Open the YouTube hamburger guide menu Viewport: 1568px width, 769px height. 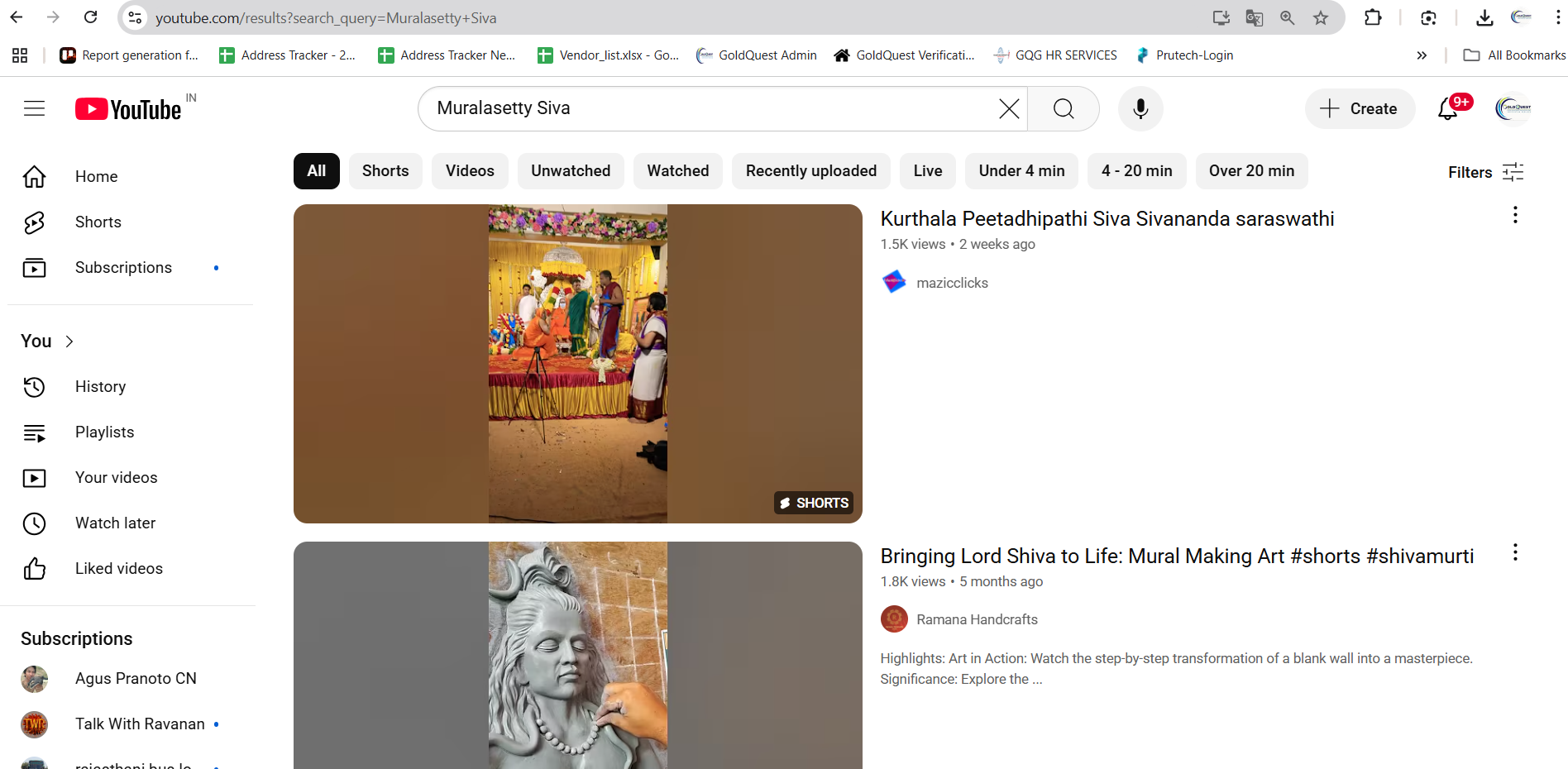click(34, 108)
